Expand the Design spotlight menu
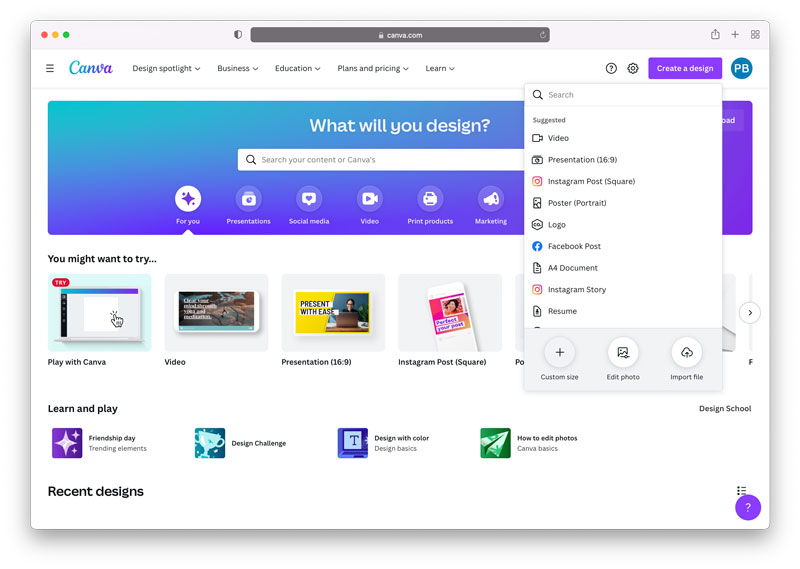 coord(166,68)
